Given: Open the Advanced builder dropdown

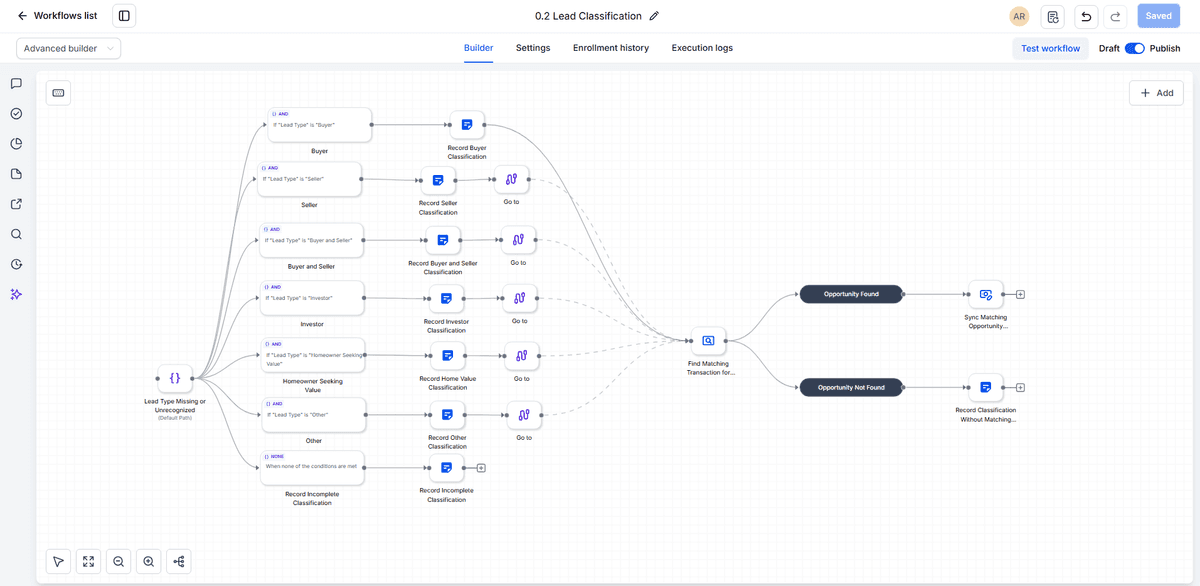Looking at the screenshot, I should [68, 48].
